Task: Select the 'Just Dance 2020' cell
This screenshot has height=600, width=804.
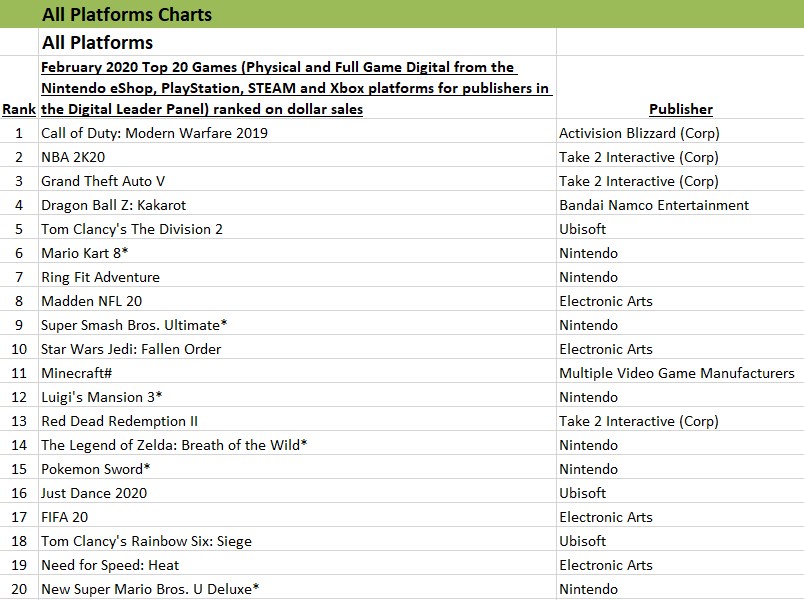Action: [94, 493]
